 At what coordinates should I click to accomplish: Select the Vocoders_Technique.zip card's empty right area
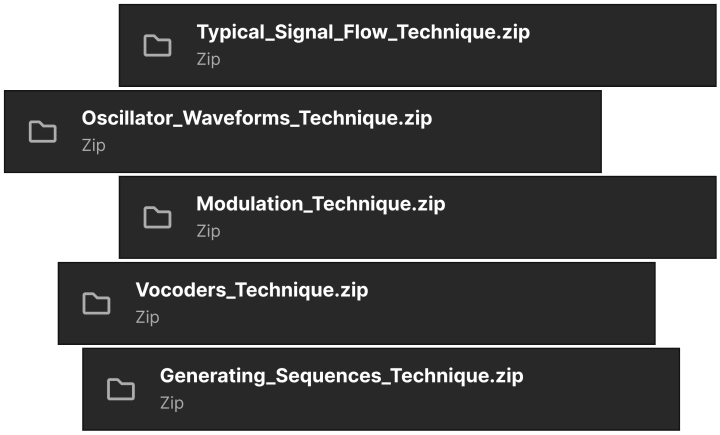[x=514, y=303]
